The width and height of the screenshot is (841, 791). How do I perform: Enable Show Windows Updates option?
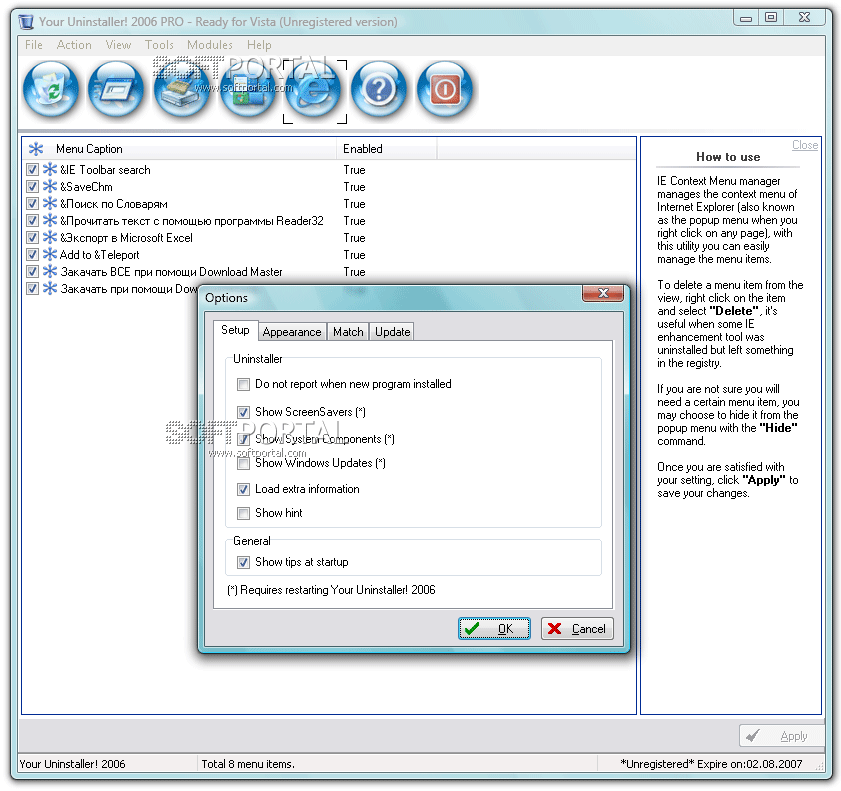[244, 463]
